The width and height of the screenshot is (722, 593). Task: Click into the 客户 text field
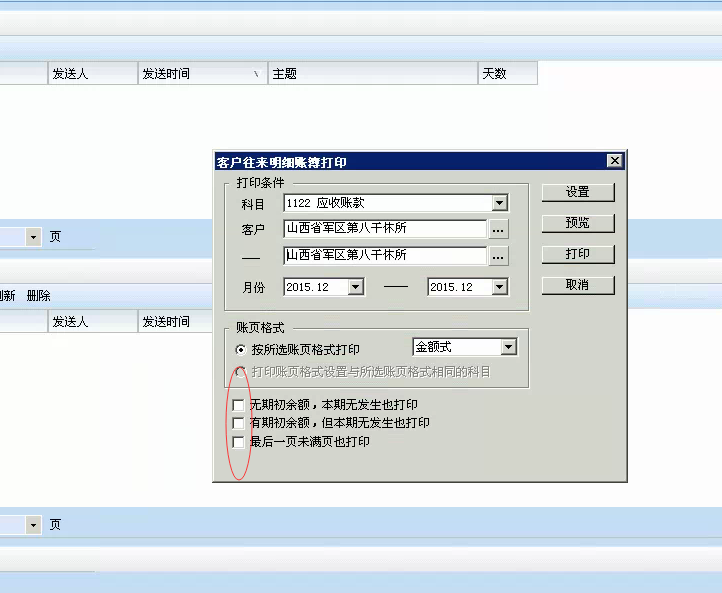(385, 229)
